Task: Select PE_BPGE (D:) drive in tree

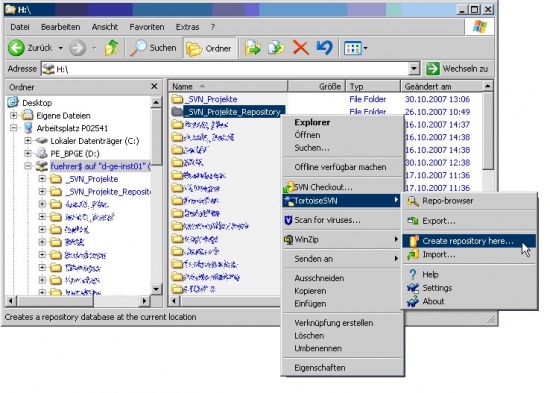Action: pos(75,154)
